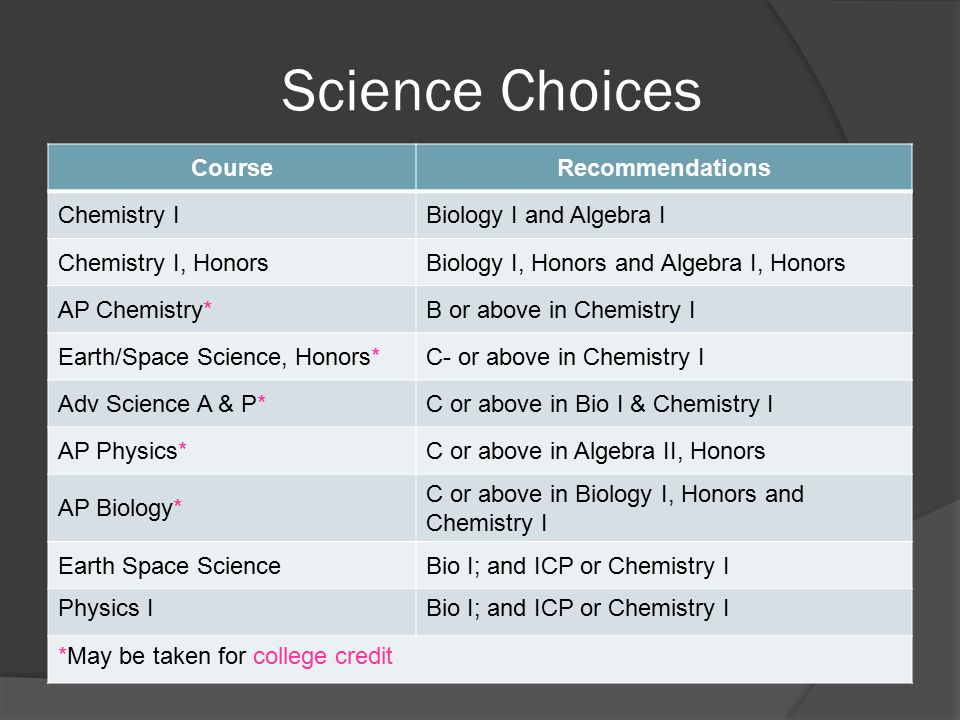
Task: Click the AP Physics course cell
Action: pyautogui.click(x=231, y=451)
